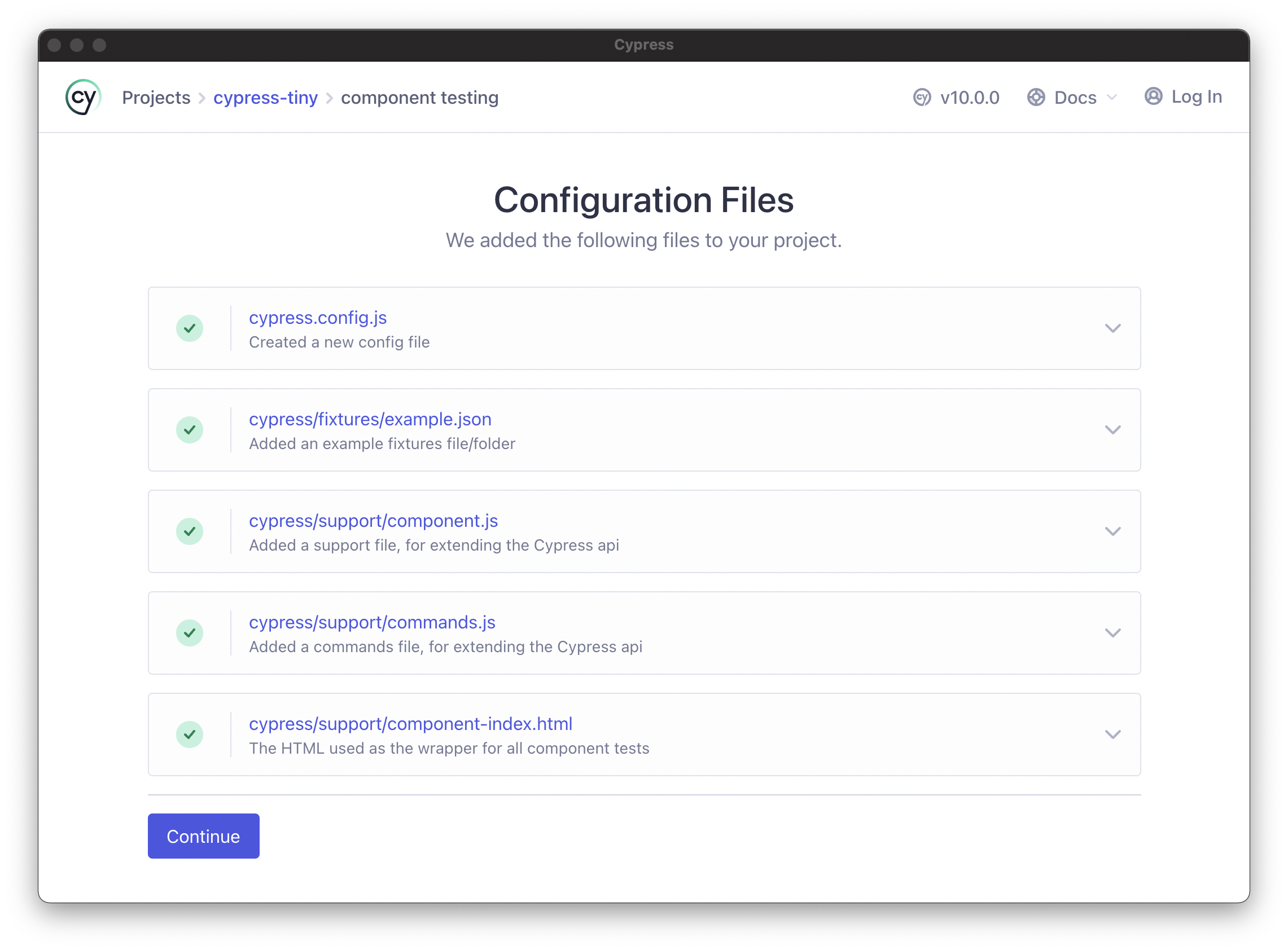Screen dimensions: 1288x950
Task: Click green checkmark beside component.js support file
Action: coord(189,531)
